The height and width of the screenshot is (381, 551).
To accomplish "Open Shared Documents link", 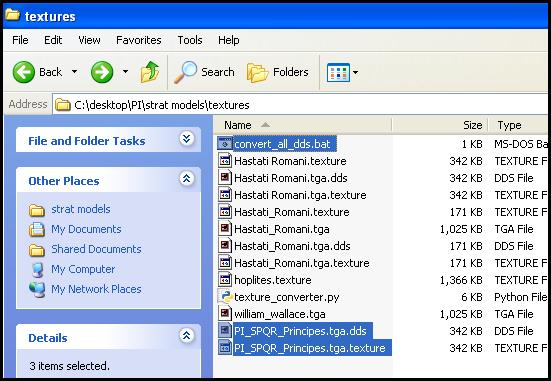I will [x=96, y=249].
